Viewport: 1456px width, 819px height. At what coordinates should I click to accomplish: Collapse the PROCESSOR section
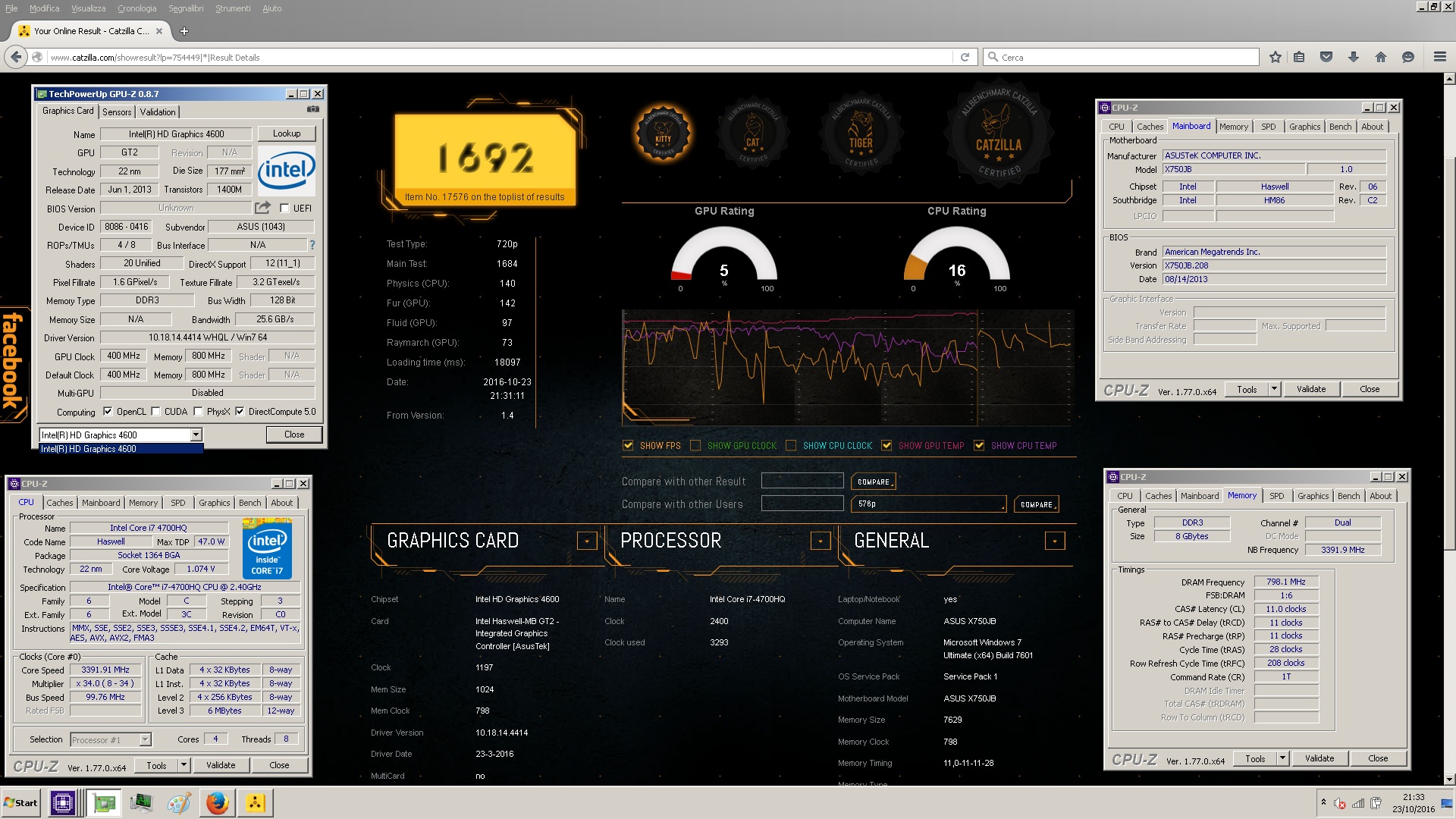tap(821, 541)
